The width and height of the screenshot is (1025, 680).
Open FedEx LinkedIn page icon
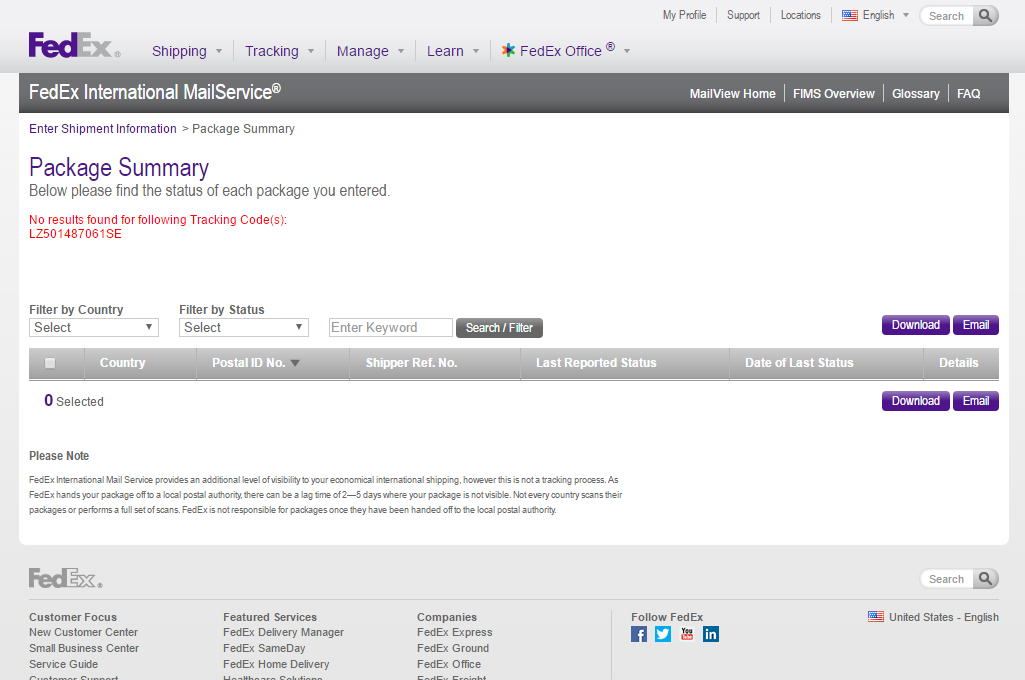[711, 634]
